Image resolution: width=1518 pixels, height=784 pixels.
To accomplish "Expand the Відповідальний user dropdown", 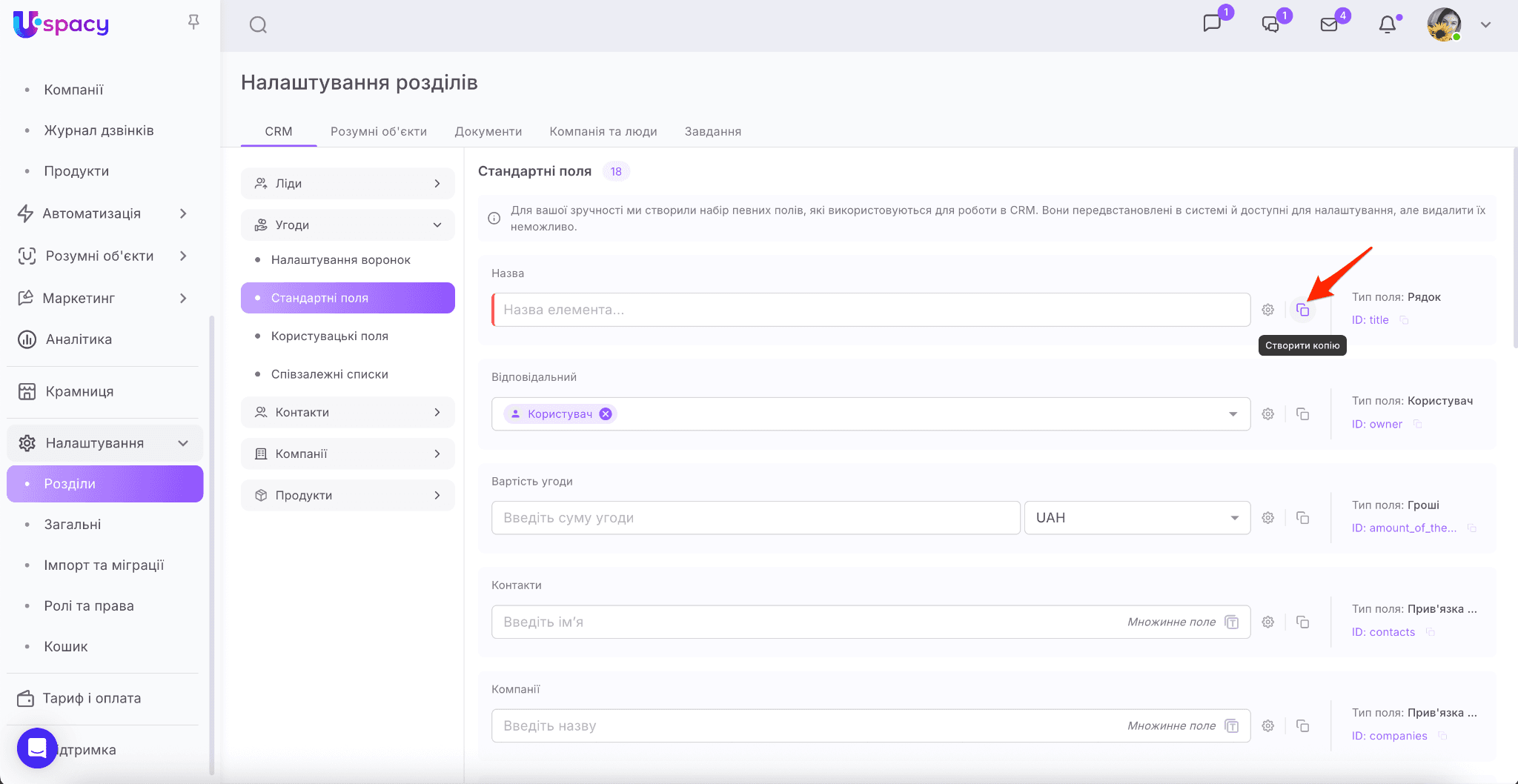I will coord(1233,414).
